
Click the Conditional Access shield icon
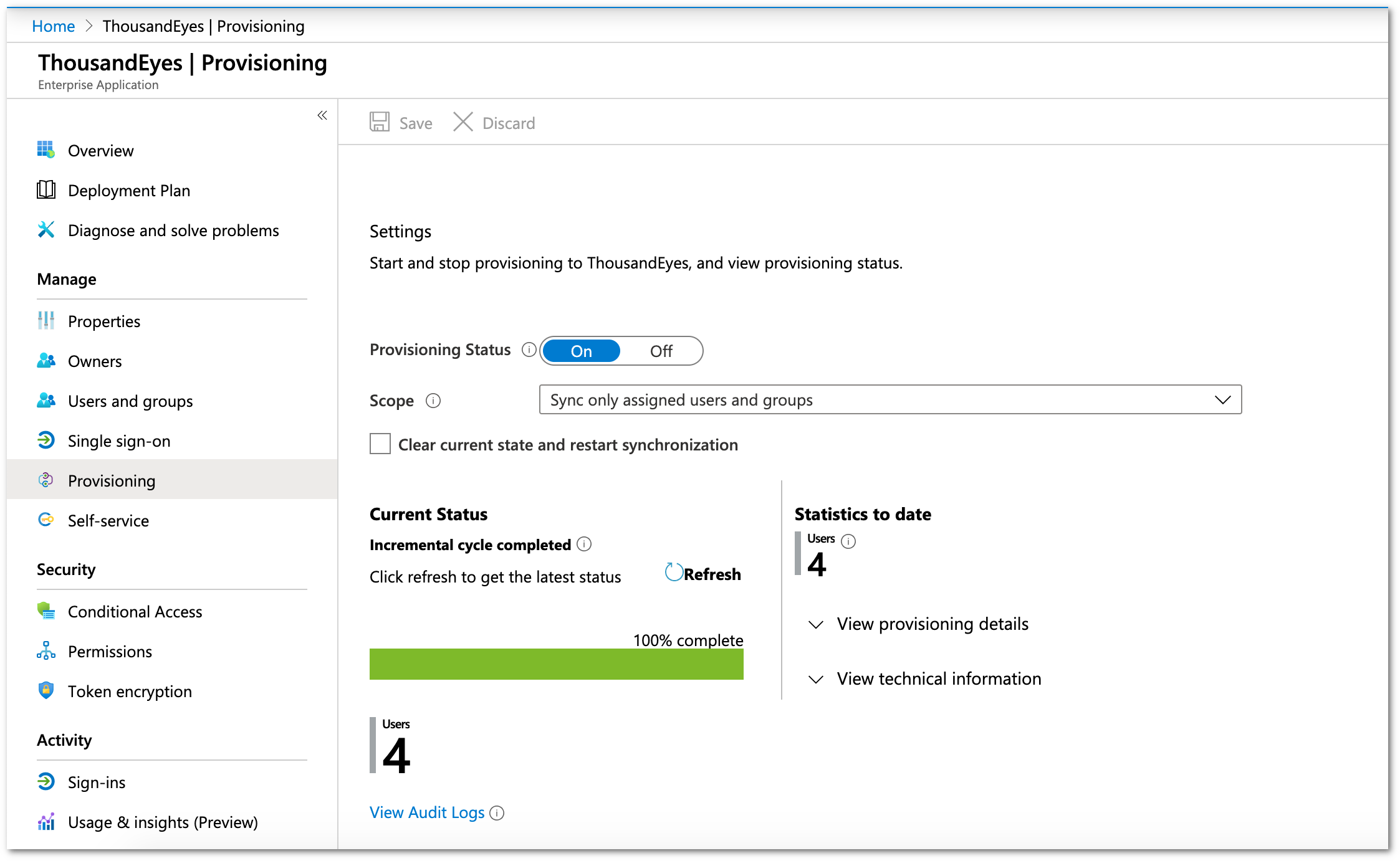click(46, 611)
